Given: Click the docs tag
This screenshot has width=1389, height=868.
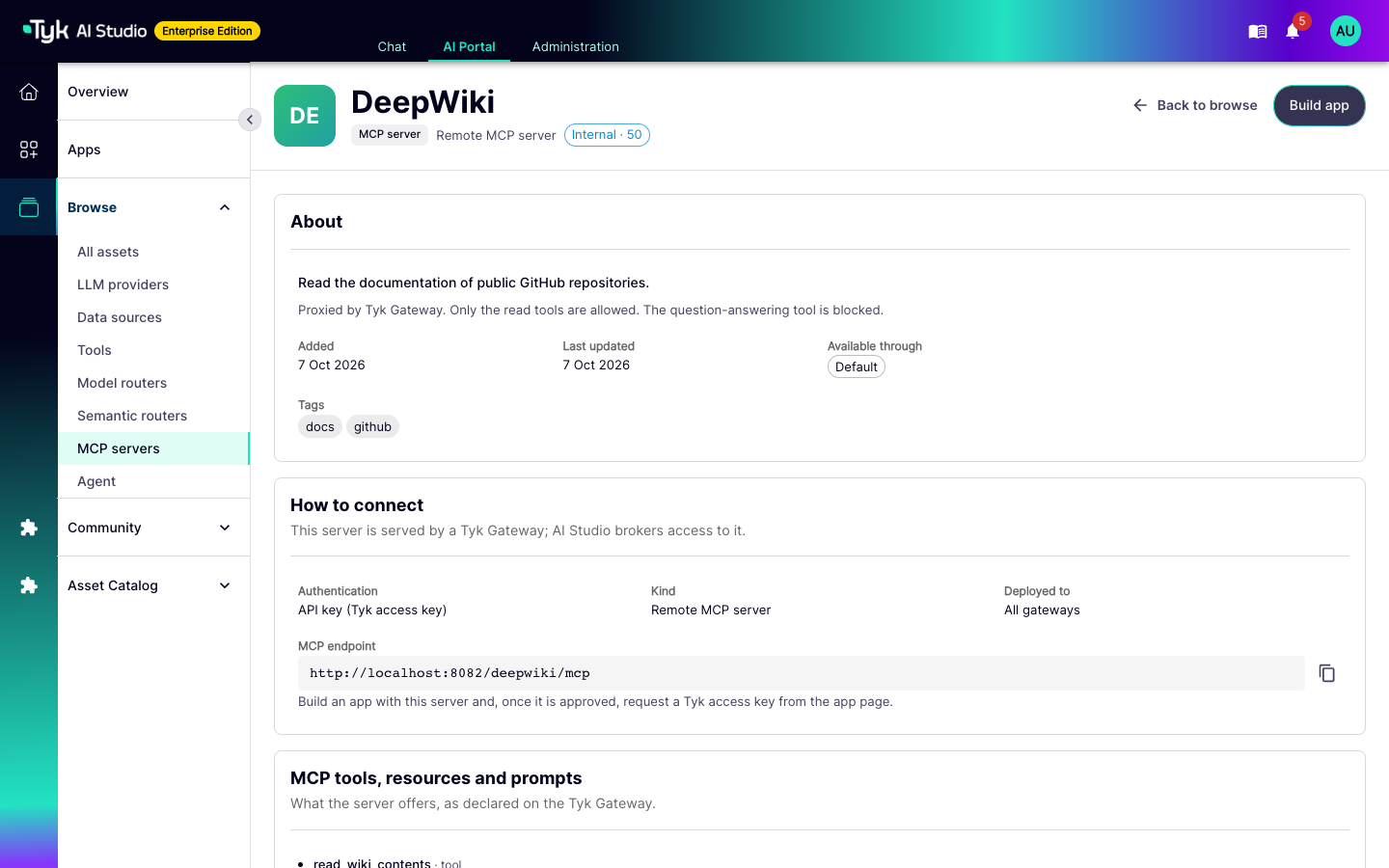Looking at the screenshot, I should coord(320,426).
